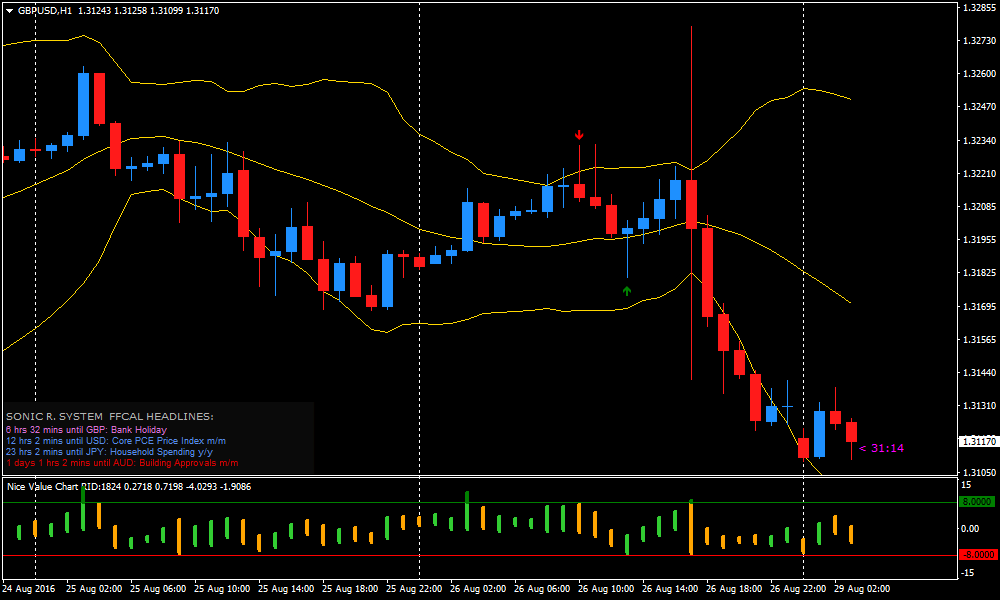The height and width of the screenshot is (600, 1000).
Task: Click the 0.00 level on indicator scale
Action: (970, 528)
